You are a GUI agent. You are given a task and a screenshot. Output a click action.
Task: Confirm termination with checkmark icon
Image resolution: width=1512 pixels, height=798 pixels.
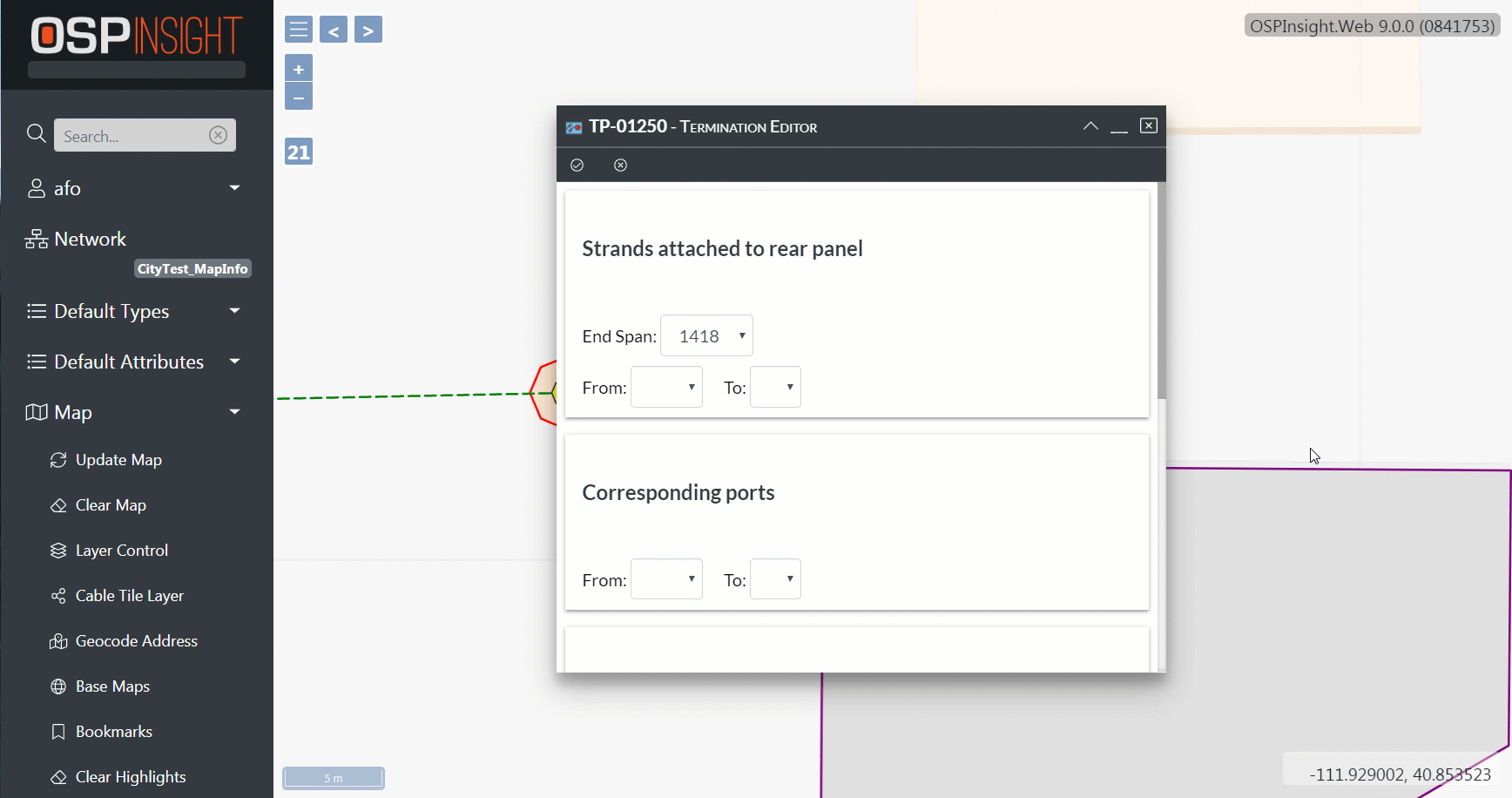577,166
